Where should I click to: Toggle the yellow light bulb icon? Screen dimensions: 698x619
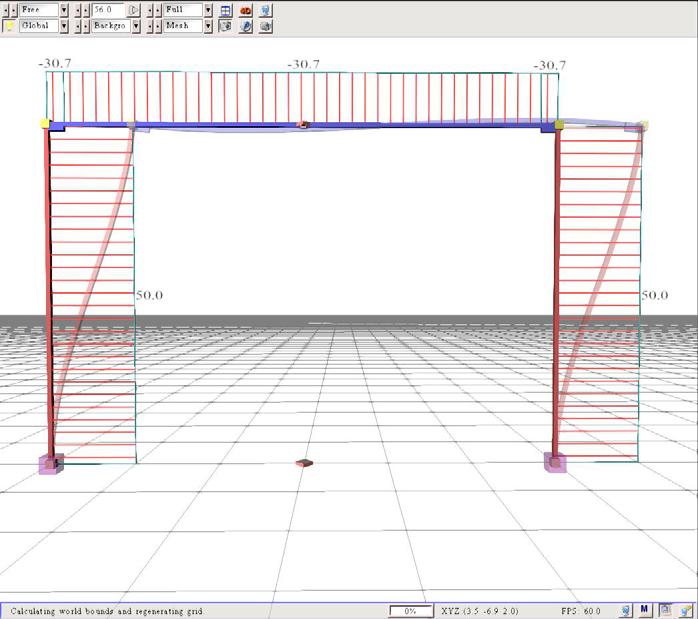click(x=9, y=26)
